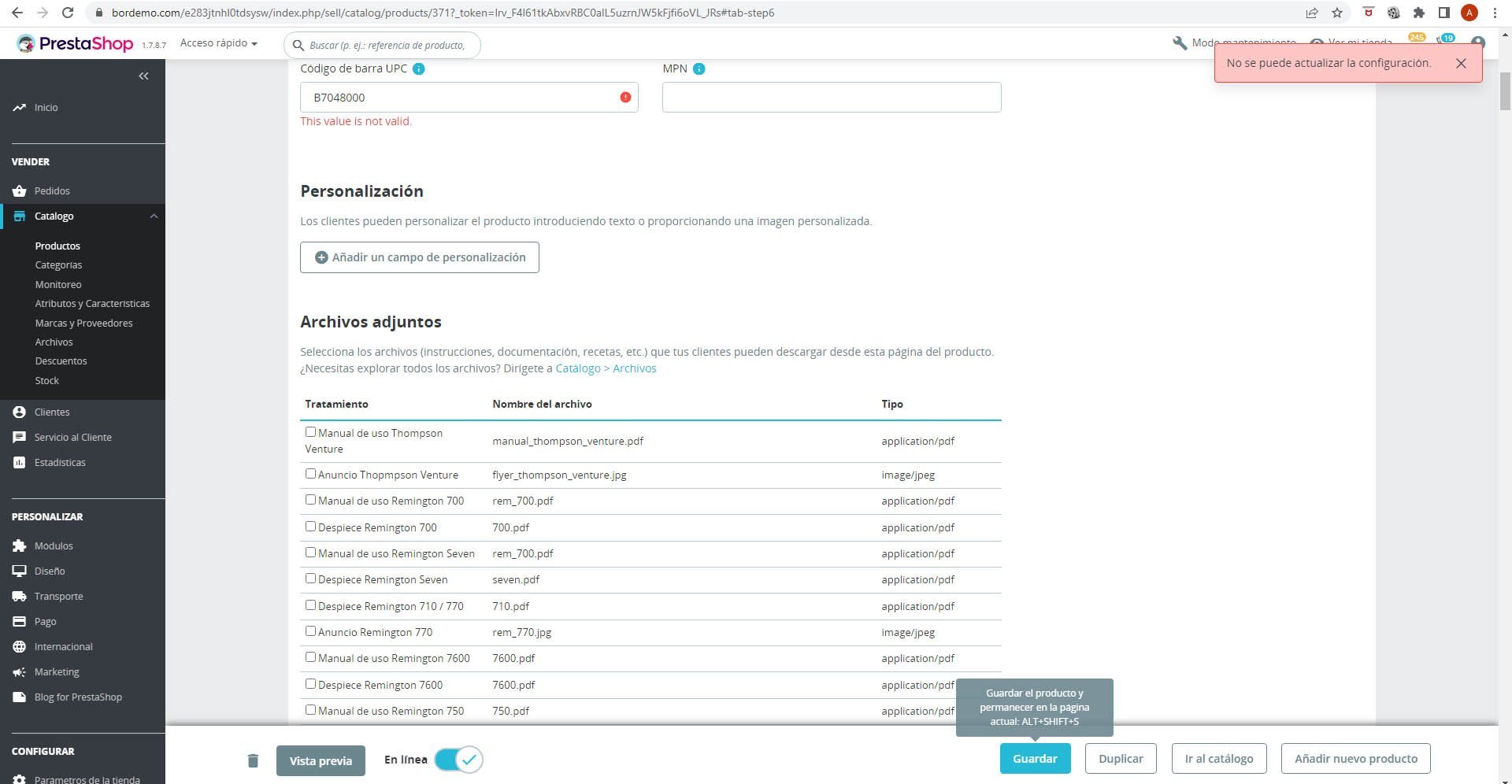Click the Vista previa button
This screenshot has width=1512, height=784.
point(321,760)
